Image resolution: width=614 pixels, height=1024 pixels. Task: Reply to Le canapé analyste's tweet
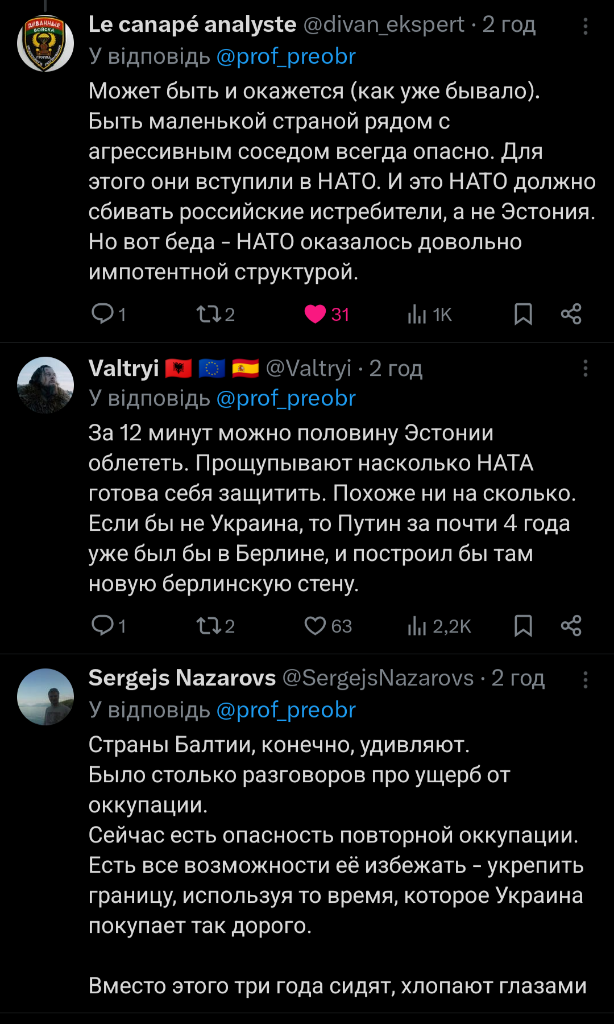(103, 314)
